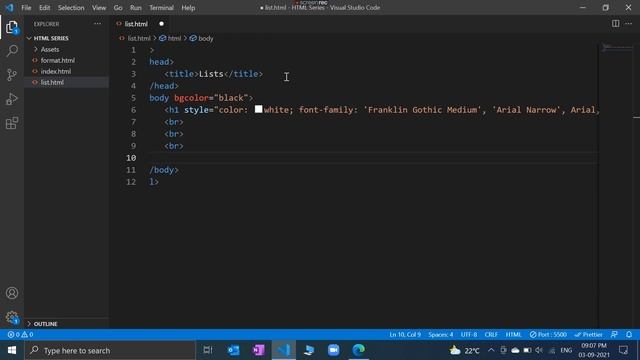Expand the Assets folder
The image size is (640, 360).
click(50, 49)
